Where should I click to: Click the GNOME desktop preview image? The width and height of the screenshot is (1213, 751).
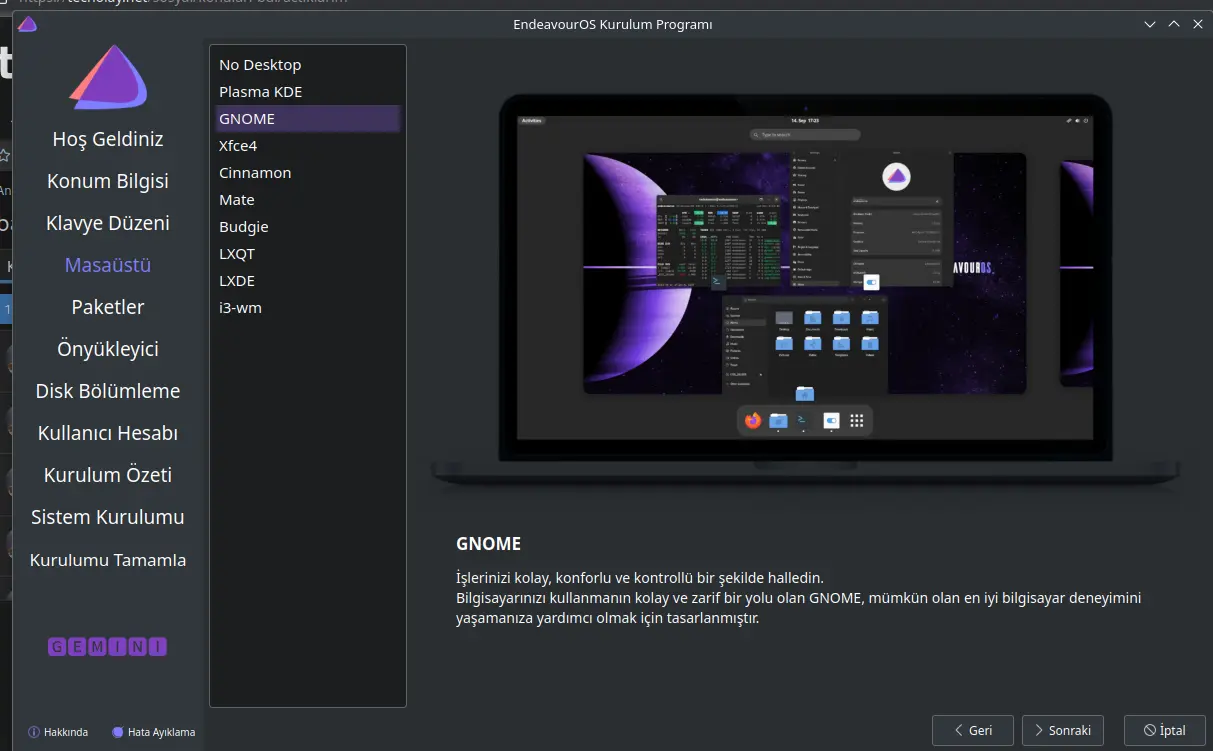[x=806, y=292]
